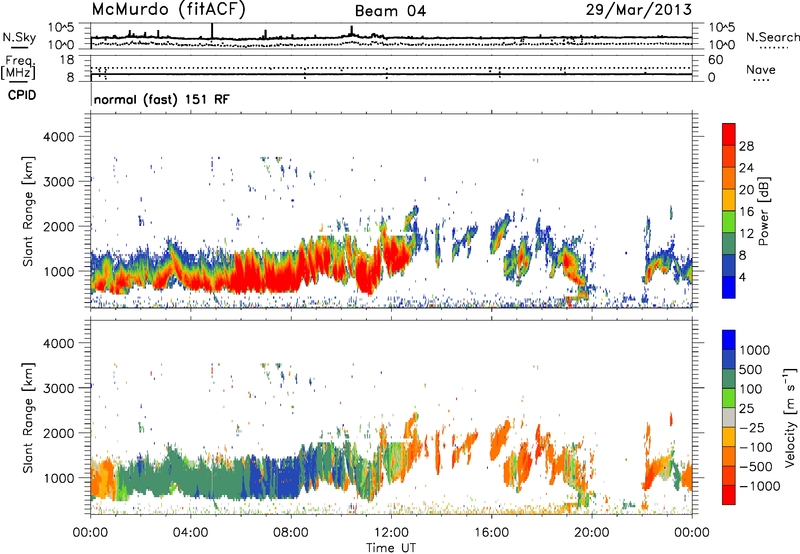Click the "Power [dB]" colorbar title
This screenshot has height=554, width=800.
pyautogui.click(x=764, y=211)
